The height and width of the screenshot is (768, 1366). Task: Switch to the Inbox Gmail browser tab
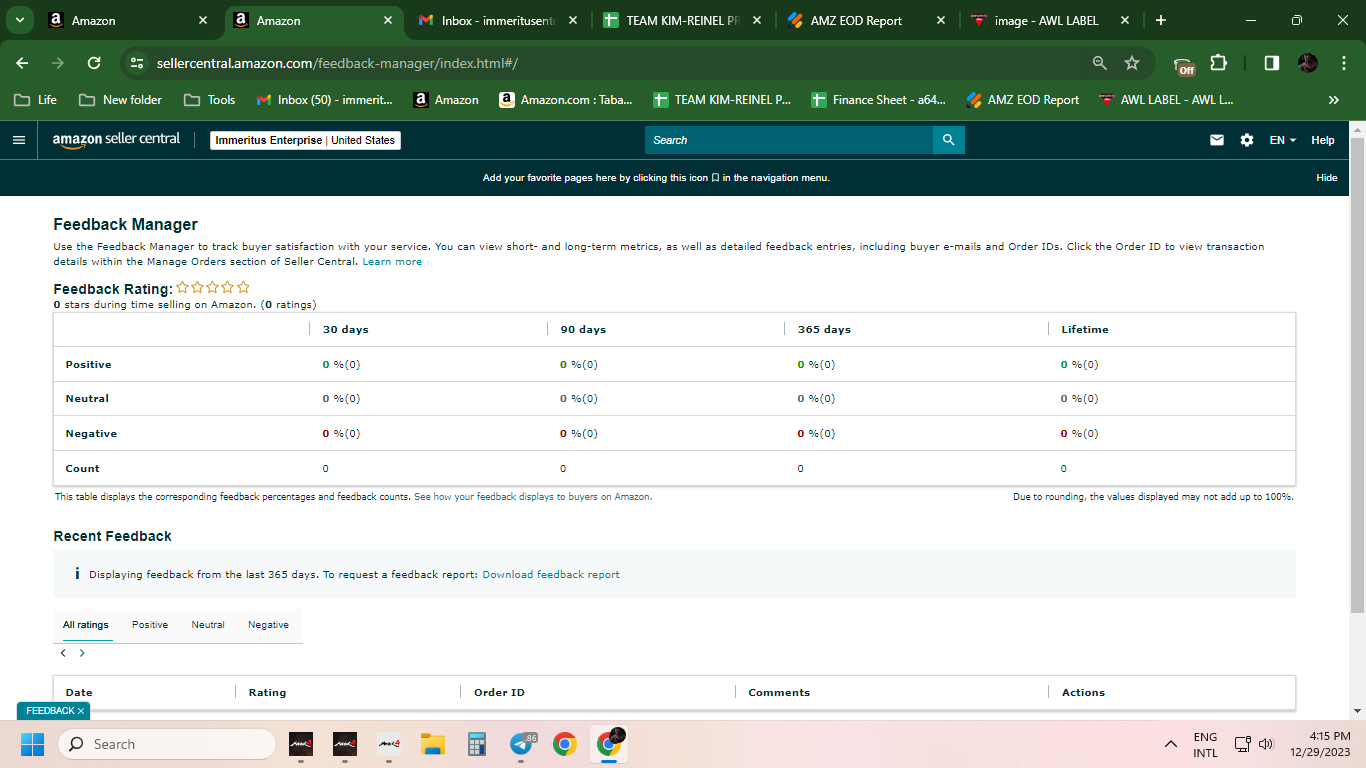tap(498, 20)
